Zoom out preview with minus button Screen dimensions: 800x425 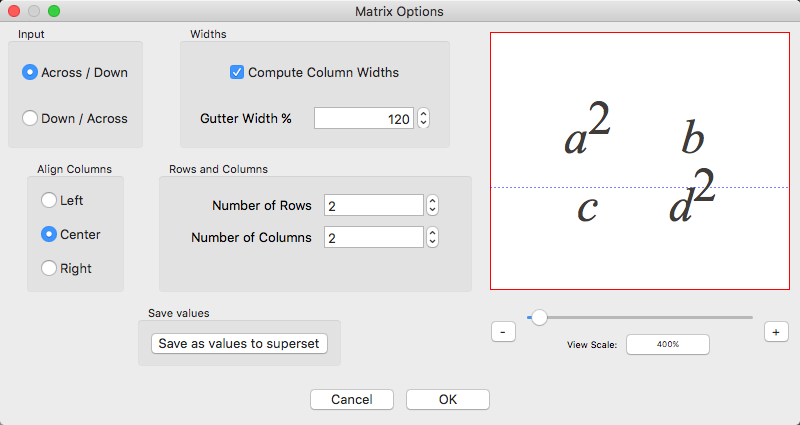(x=504, y=332)
